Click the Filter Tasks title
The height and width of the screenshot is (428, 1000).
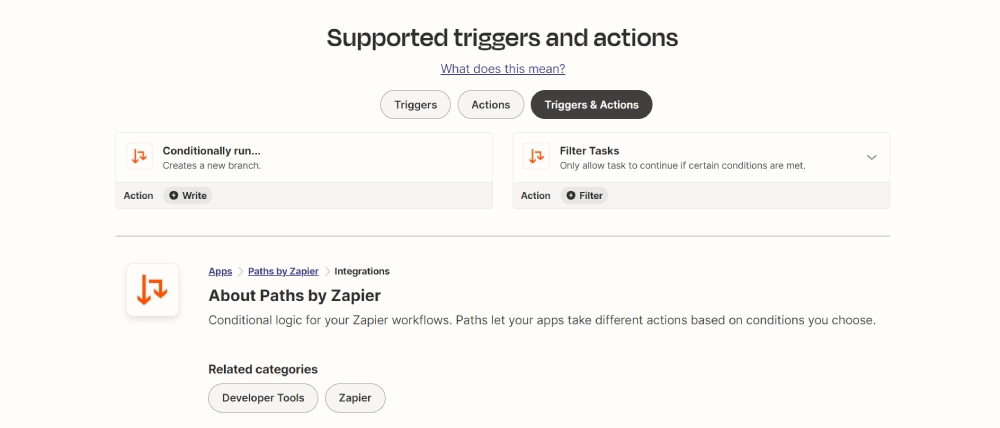[x=589, y=151]
